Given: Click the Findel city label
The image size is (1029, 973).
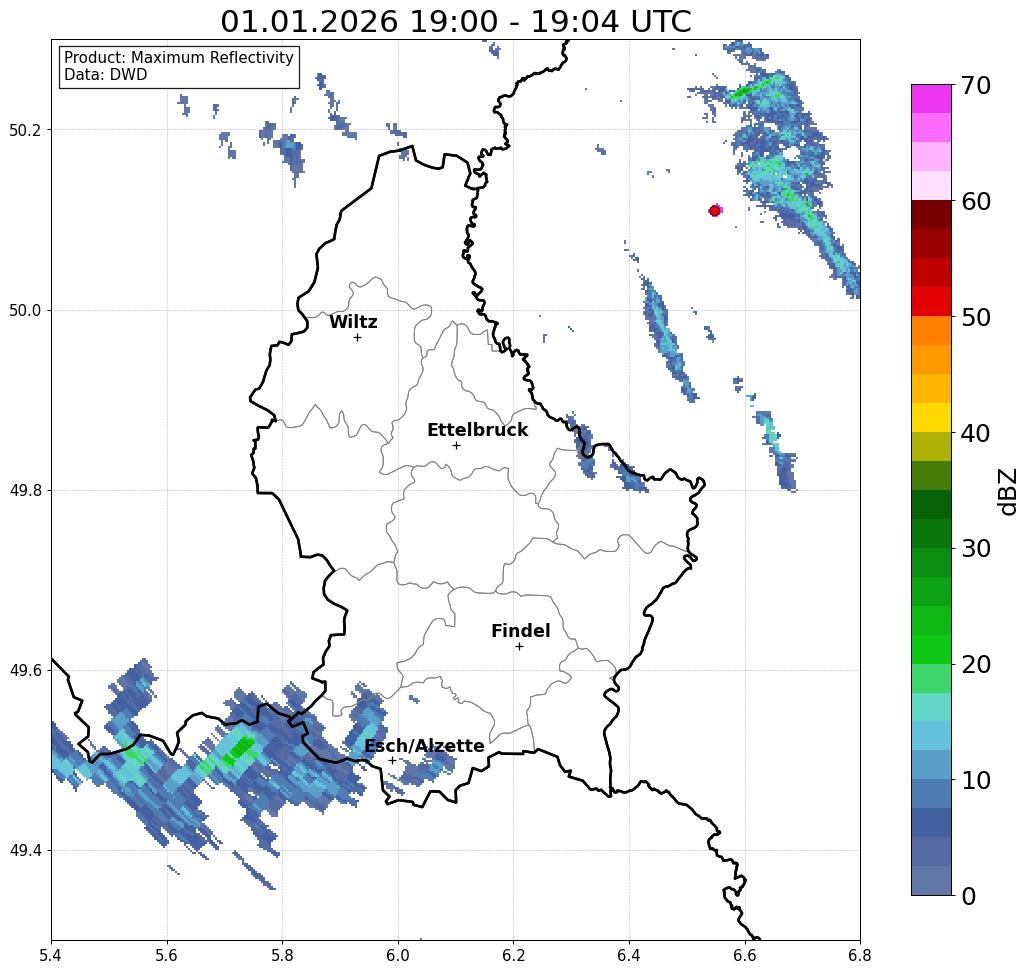Looking at the screenshot, I should click(x=520, y=631).
